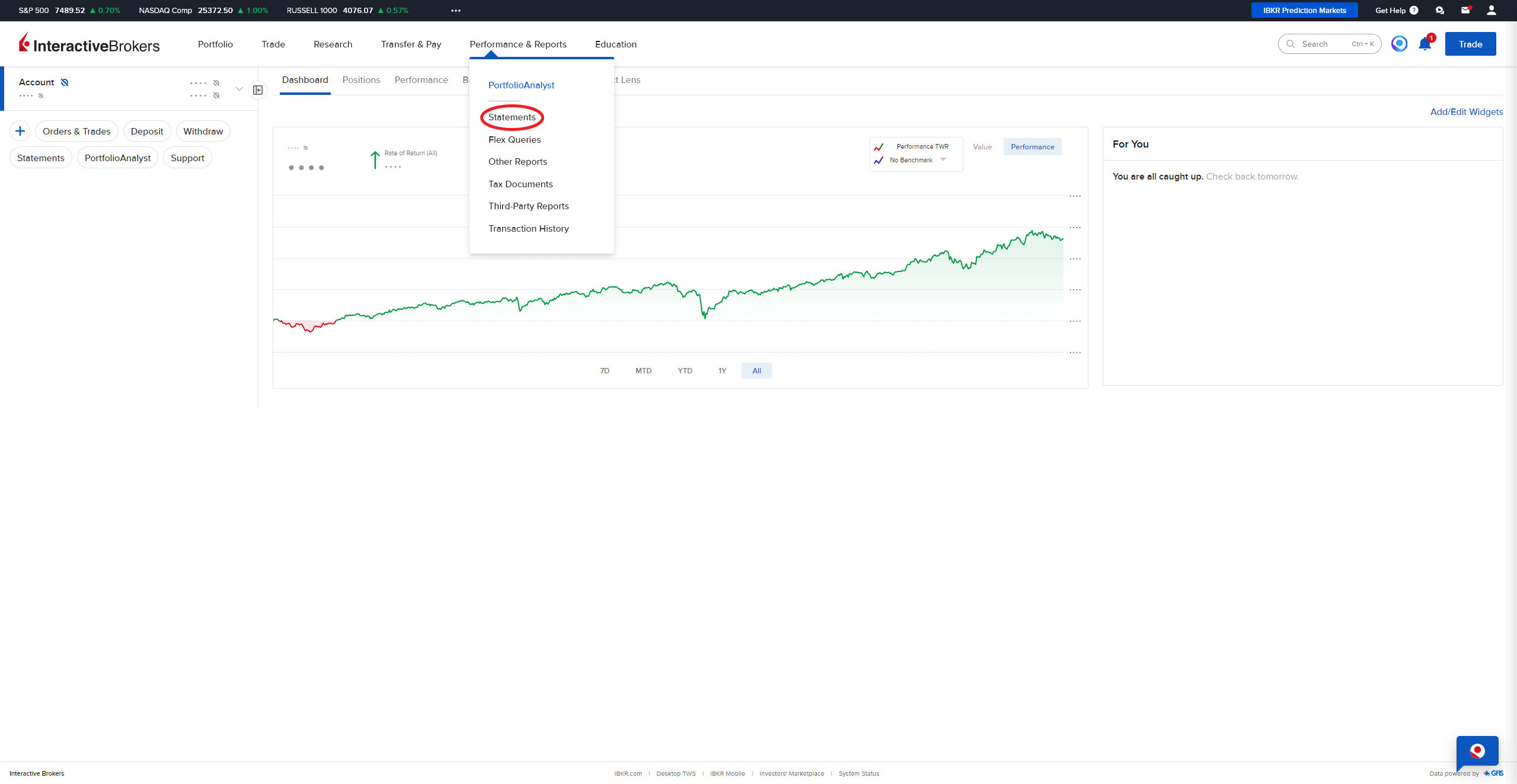Open the IBKR Mobile footer link

(x=727, y=774)
